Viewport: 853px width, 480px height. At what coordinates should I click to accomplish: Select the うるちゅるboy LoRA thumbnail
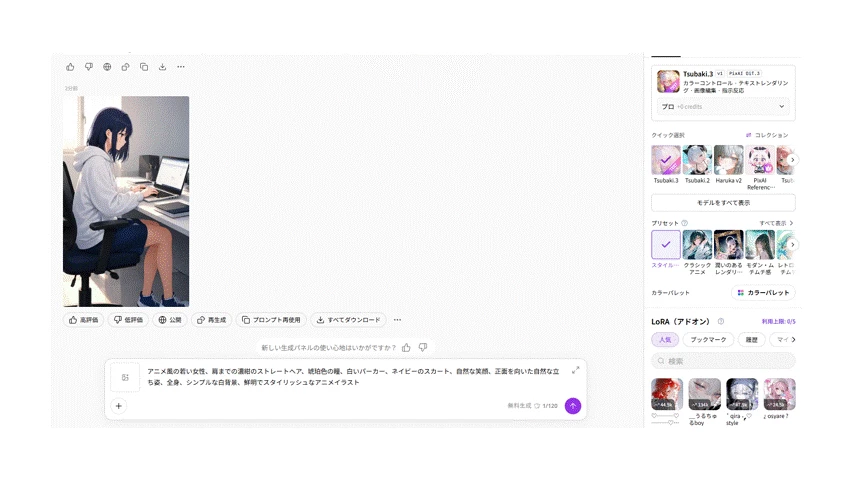(x=704, y=394)
